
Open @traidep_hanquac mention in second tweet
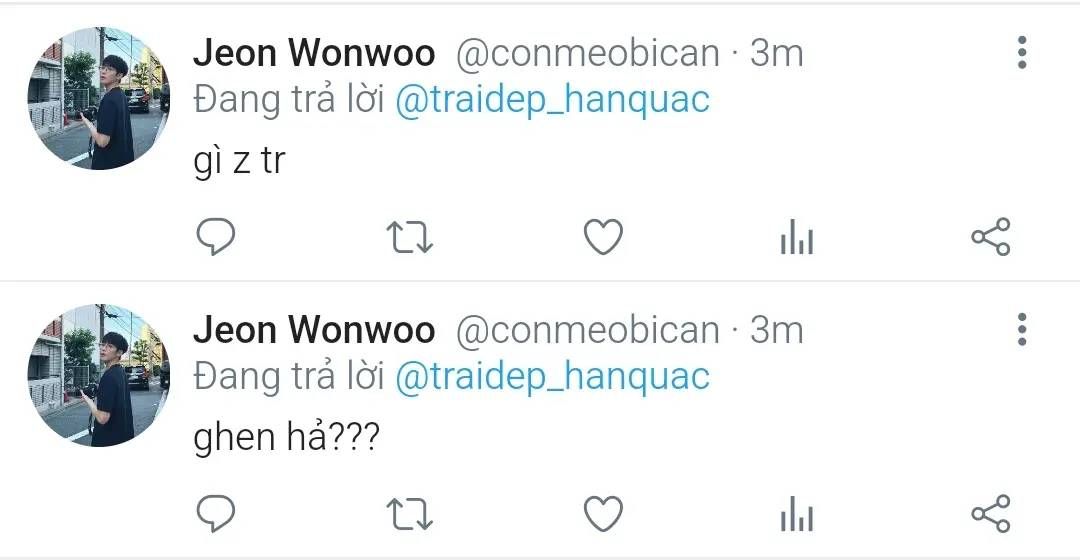pyautogui.click(x=552, y=377)
